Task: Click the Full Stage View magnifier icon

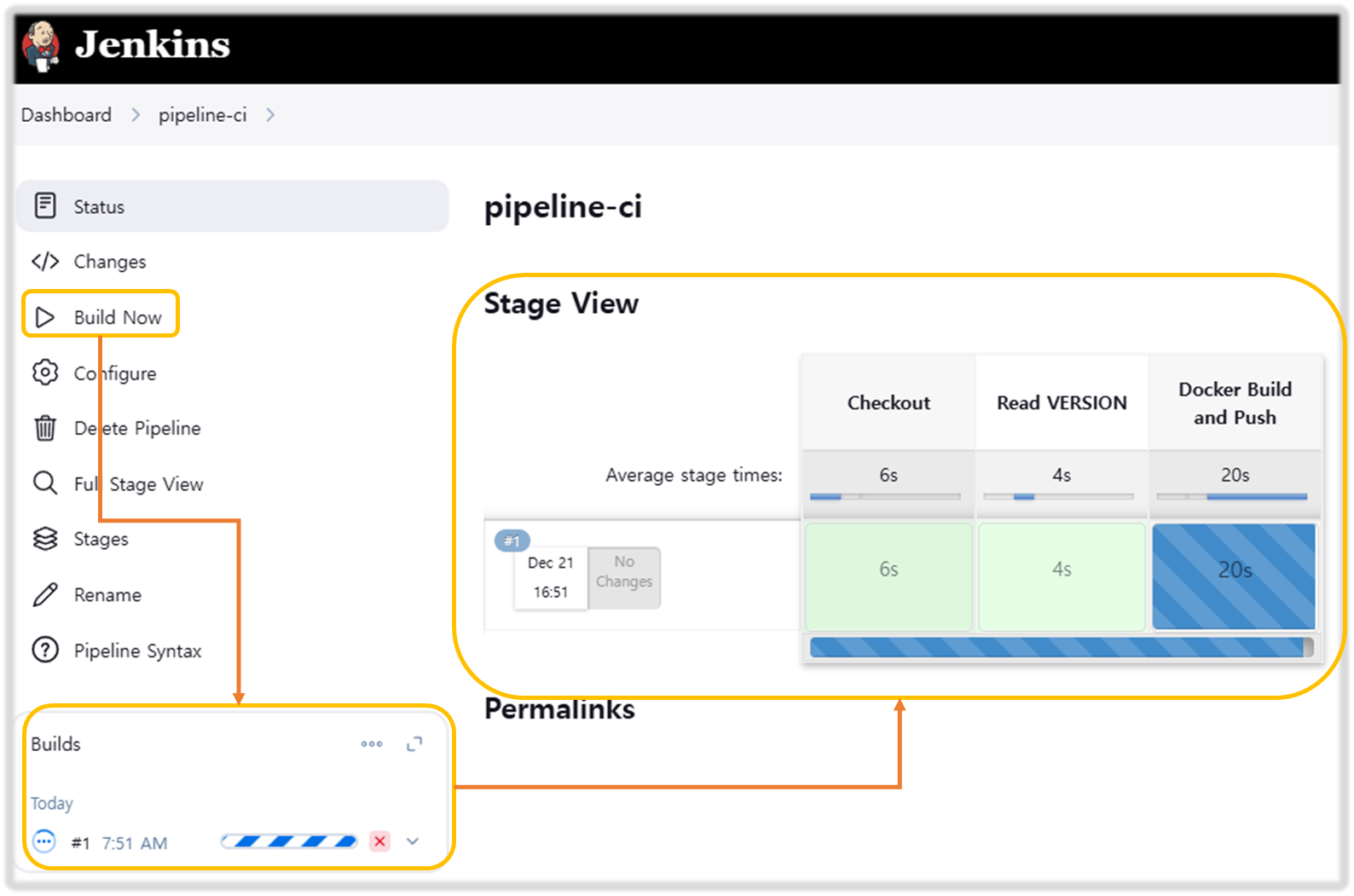Action: pos(45,483)
